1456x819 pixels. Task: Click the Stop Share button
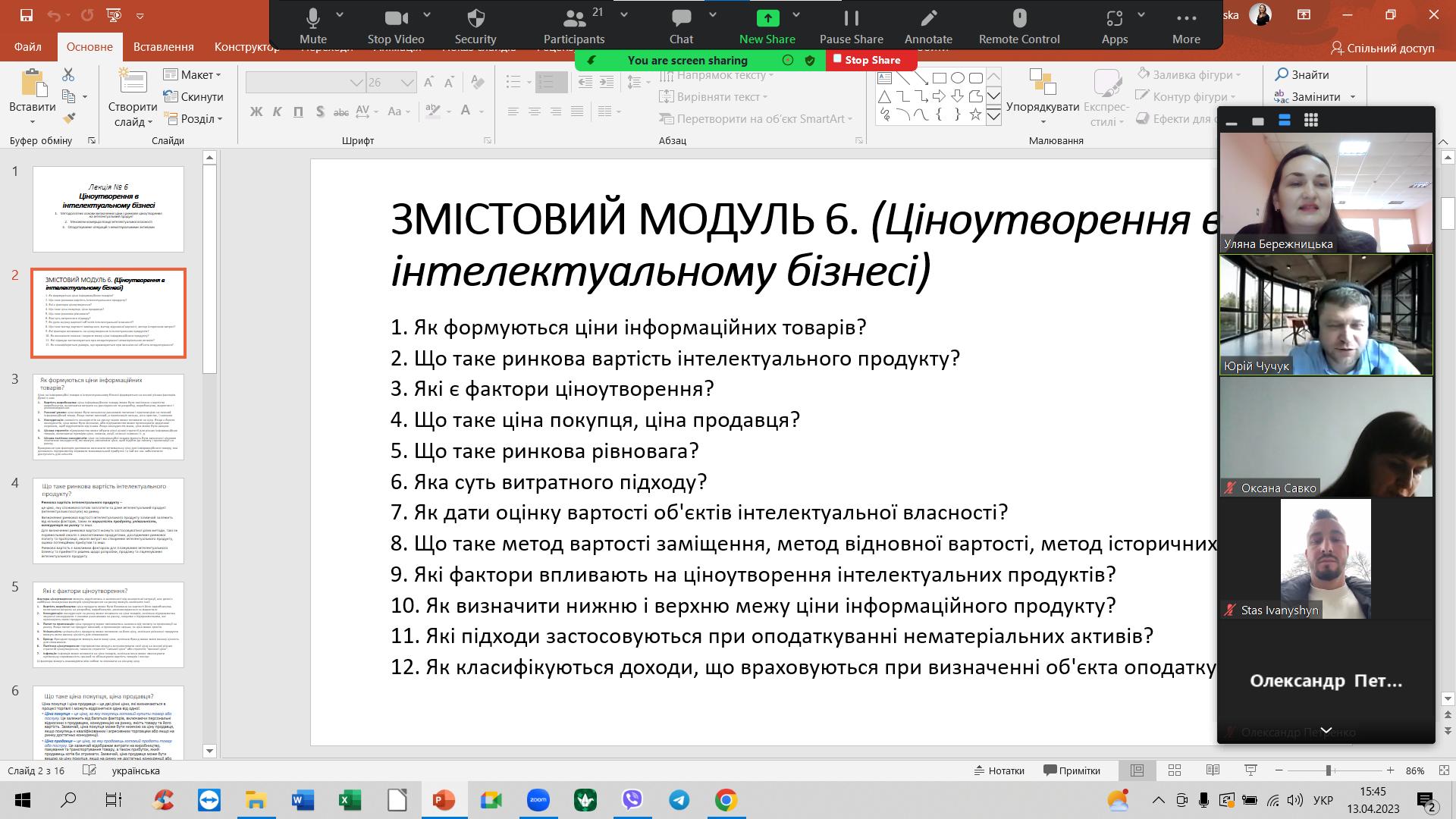(x=871, y=60)
